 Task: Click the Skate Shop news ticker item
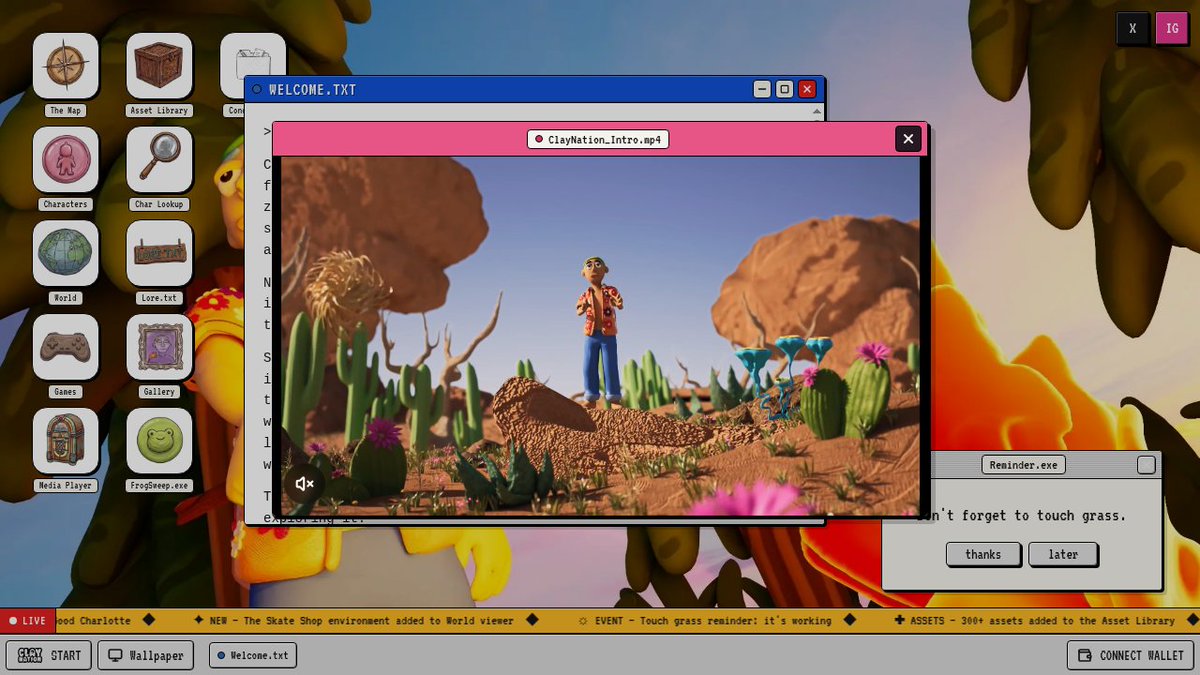(x=353, y=620)
